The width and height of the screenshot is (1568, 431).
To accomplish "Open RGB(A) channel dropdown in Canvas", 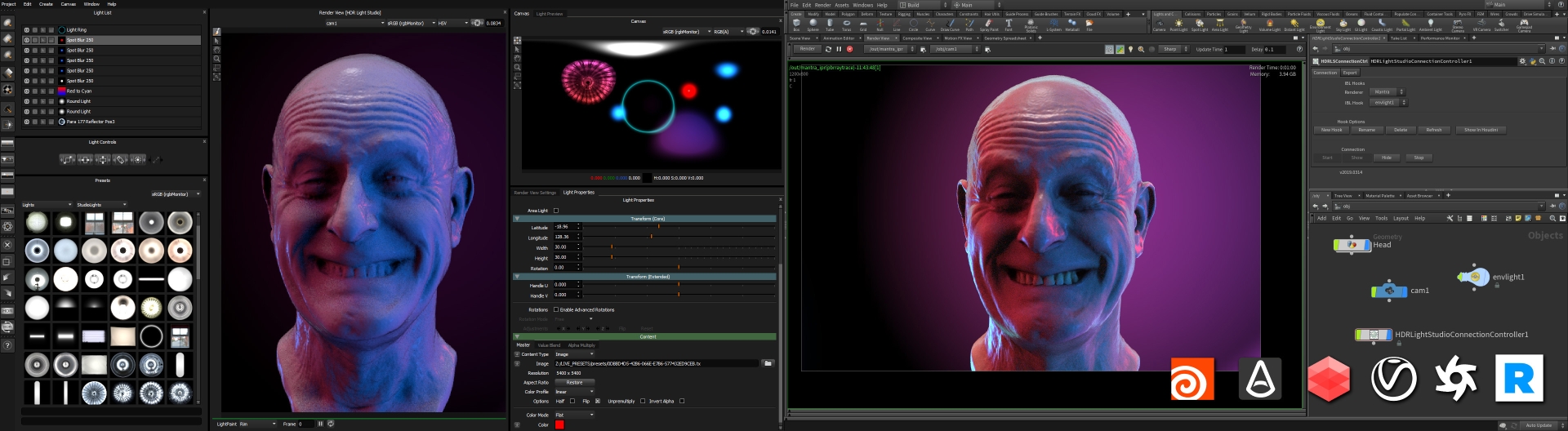I will click(728, 32).
